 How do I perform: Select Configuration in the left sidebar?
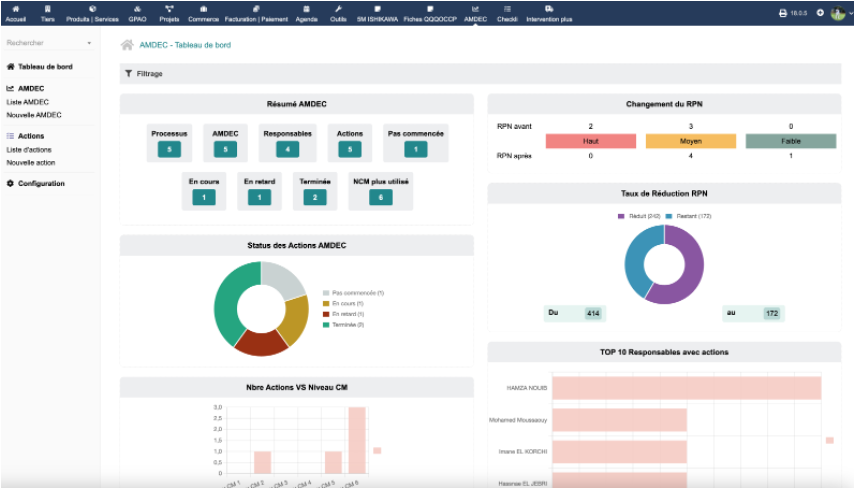[x=41, y=183]
